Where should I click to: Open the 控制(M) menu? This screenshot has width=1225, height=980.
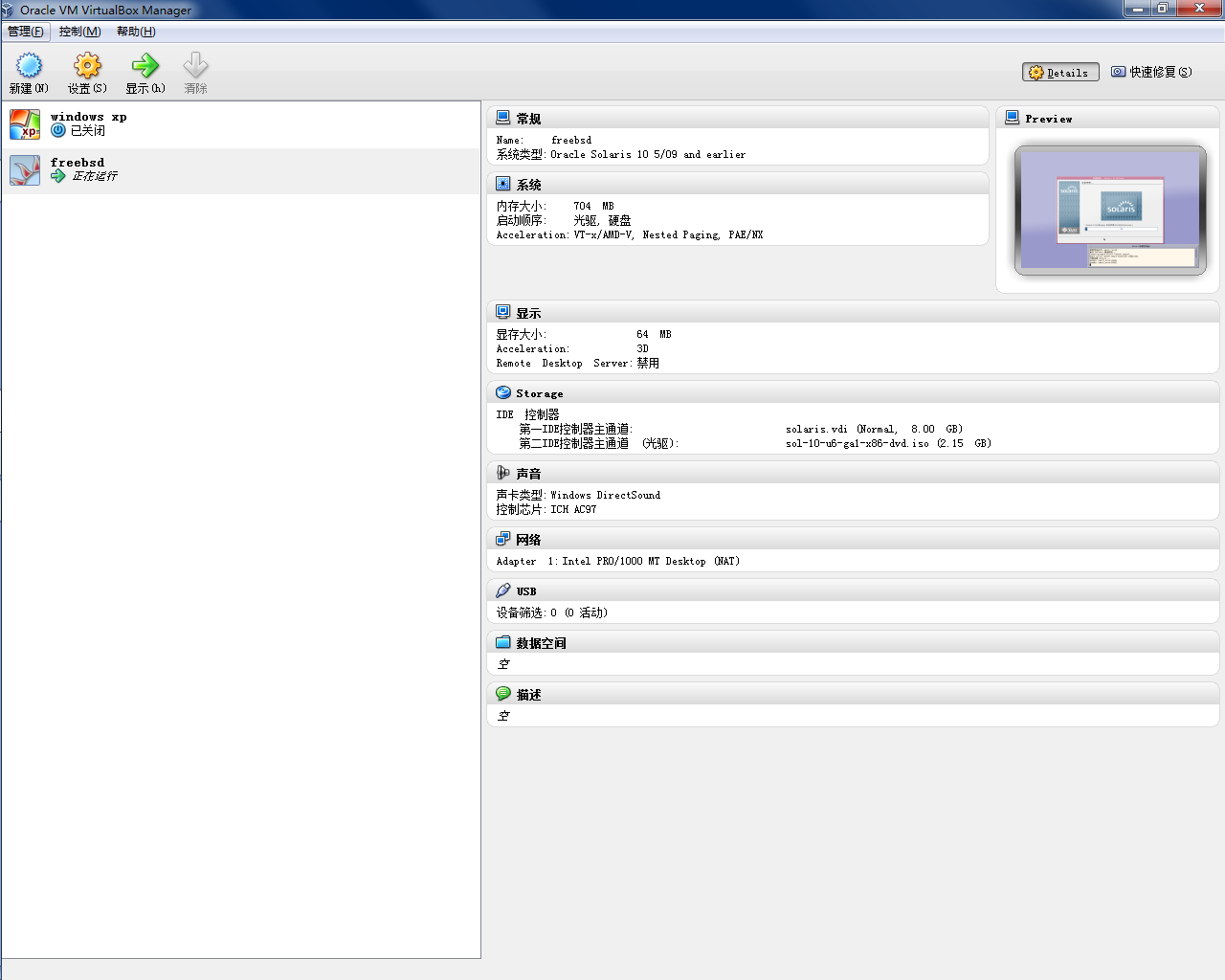[80, 32]
